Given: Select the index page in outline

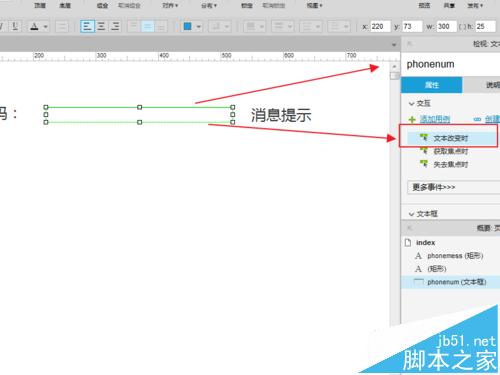Looking at the screenshot, I should 425,243.
